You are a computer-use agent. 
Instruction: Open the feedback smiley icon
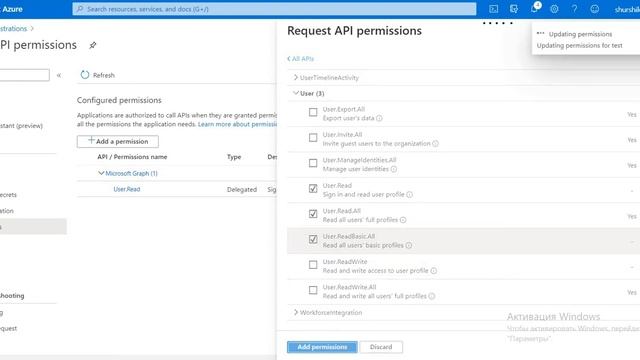(x=595, y=9)
